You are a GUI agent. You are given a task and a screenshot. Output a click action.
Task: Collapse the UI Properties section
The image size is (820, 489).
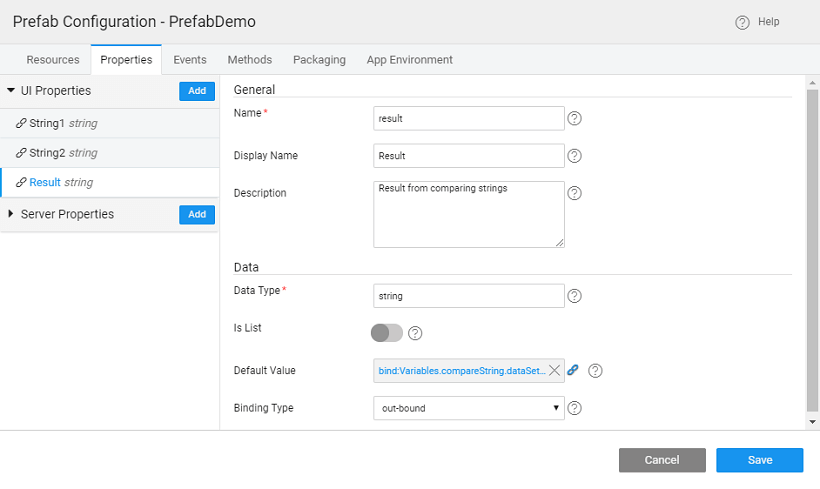click(x=11, y=91)
